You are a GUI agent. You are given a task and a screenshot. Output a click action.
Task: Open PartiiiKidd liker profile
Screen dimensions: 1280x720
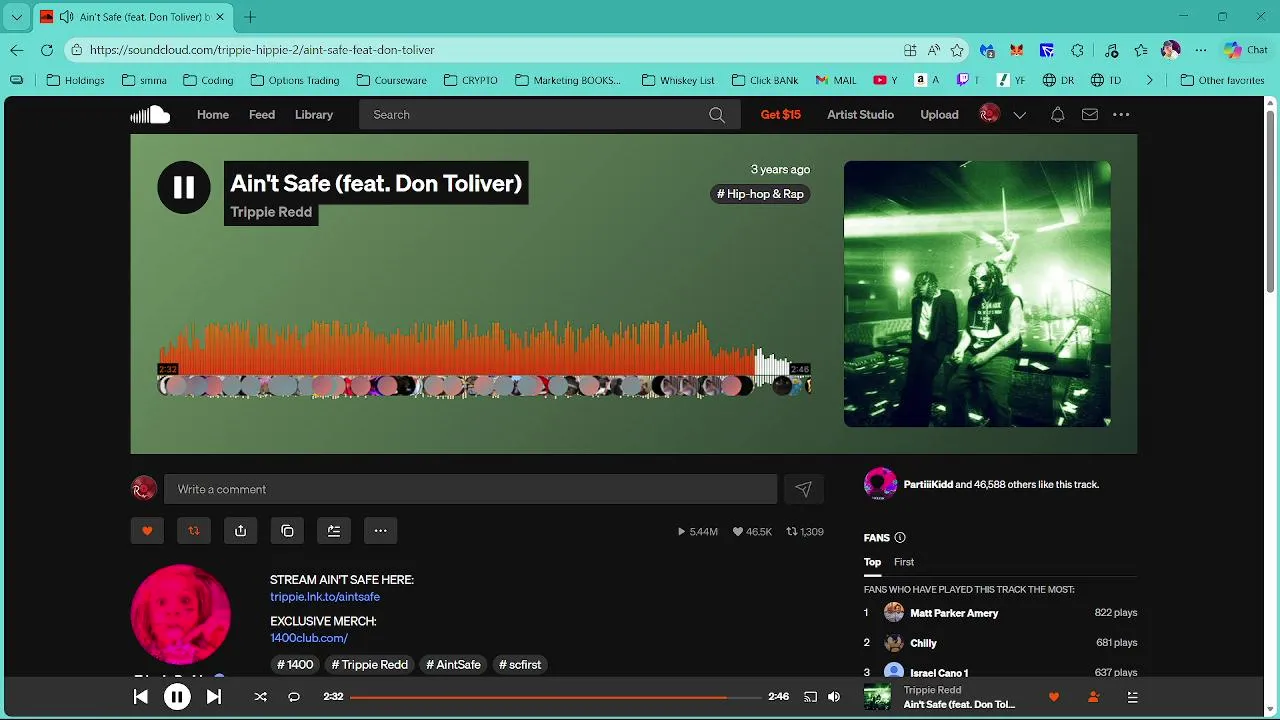pos(928,484)
